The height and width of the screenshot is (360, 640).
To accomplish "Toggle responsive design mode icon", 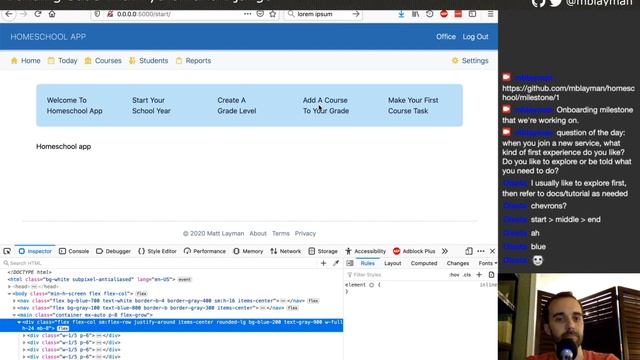I will click(469, 251).
